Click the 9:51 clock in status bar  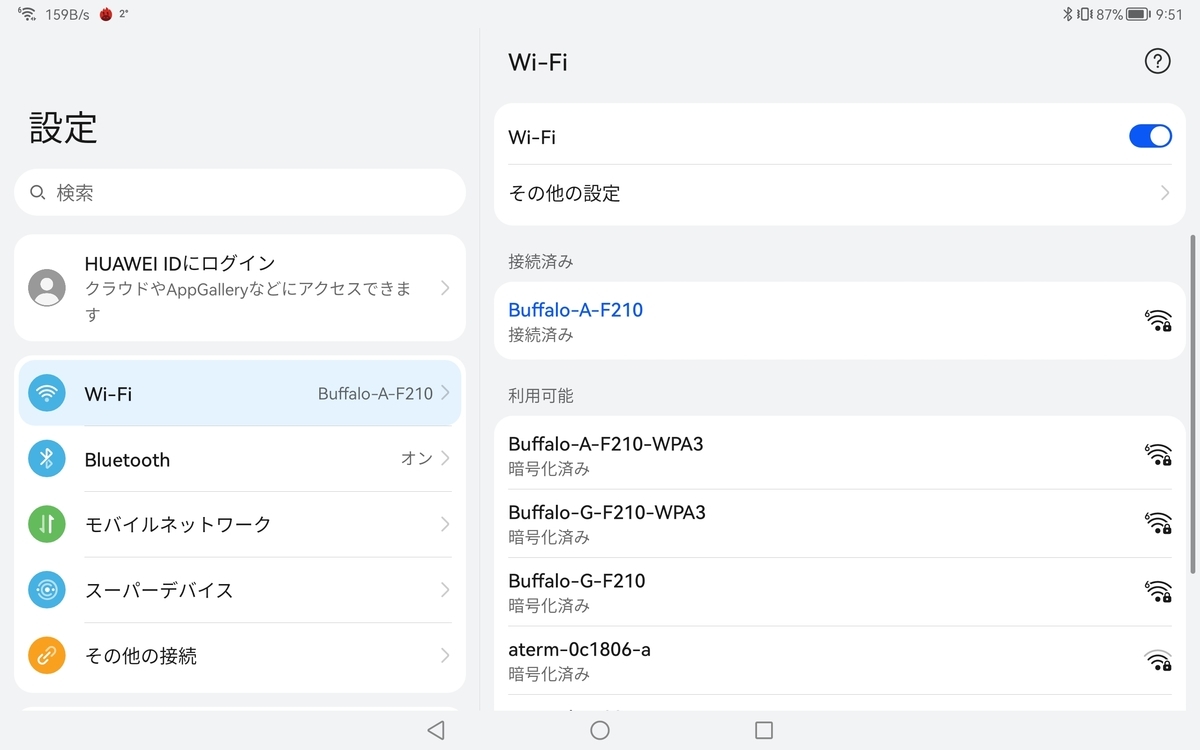click(1169, 14)
